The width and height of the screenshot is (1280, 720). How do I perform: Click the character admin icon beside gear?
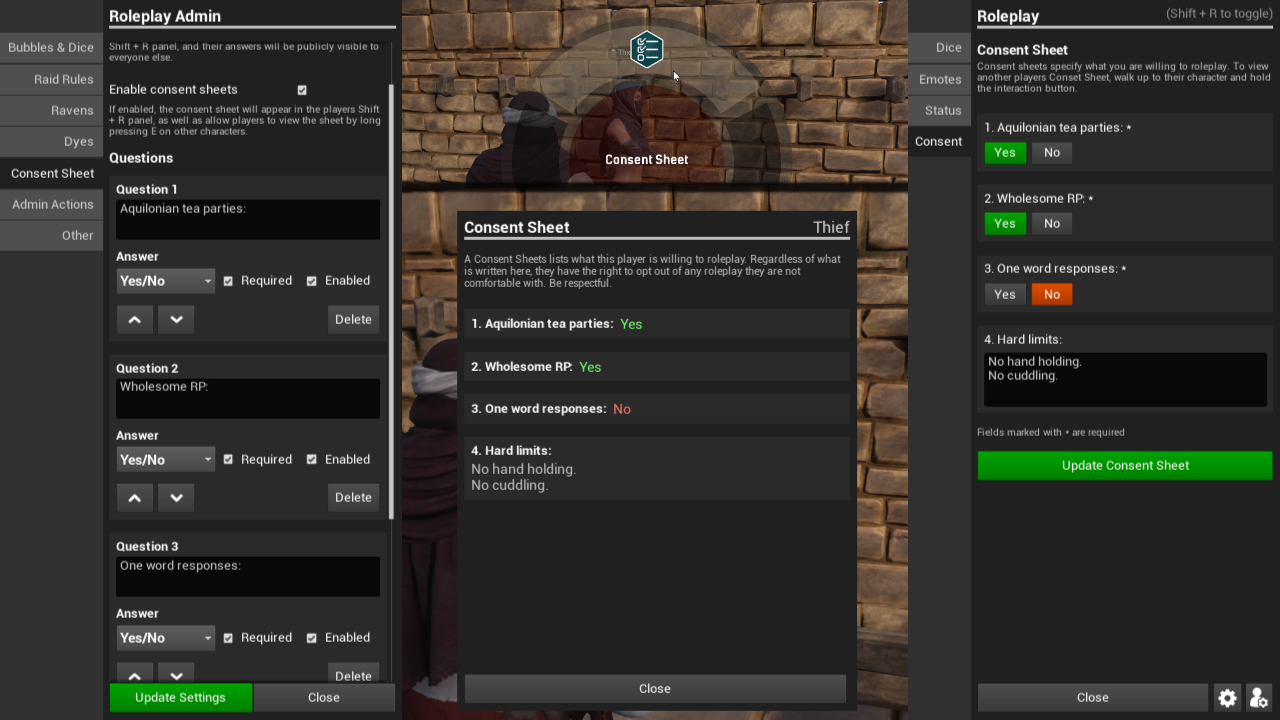1259,698
